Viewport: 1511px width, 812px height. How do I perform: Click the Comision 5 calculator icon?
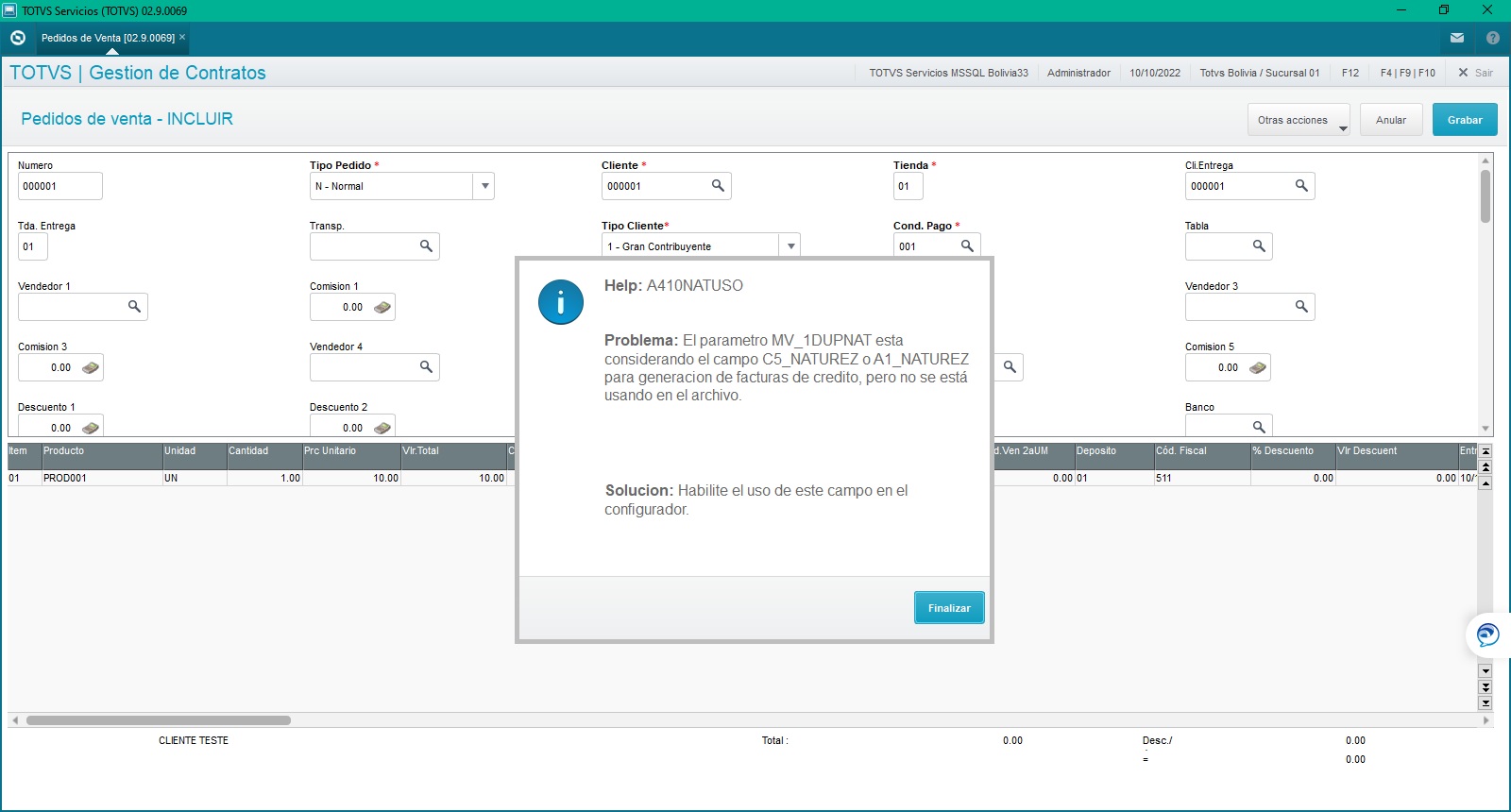1258,367
